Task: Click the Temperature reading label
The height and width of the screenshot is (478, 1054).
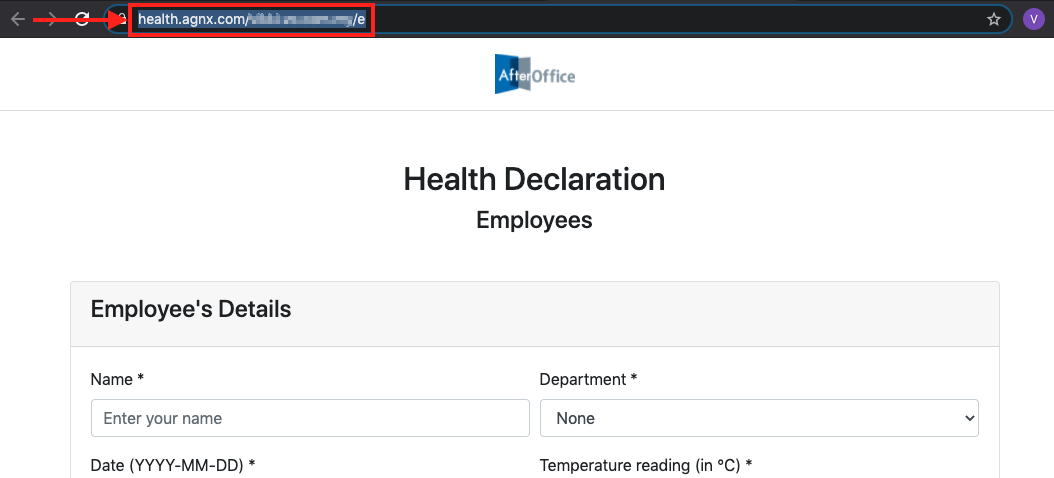Action: click(645, 465)
